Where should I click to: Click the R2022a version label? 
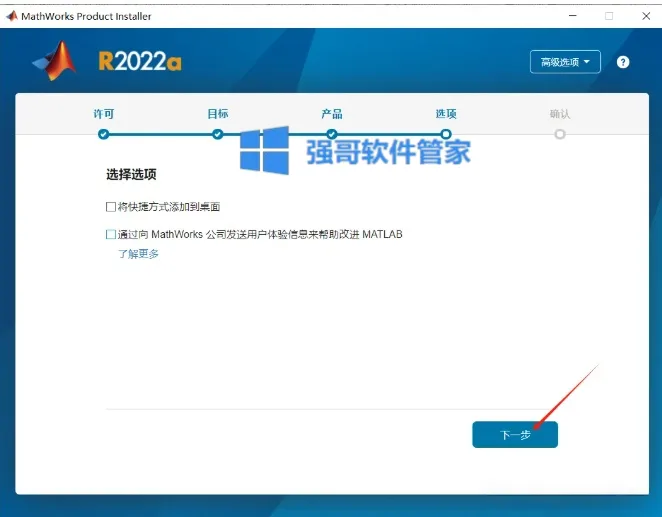[x=140, y=62]
